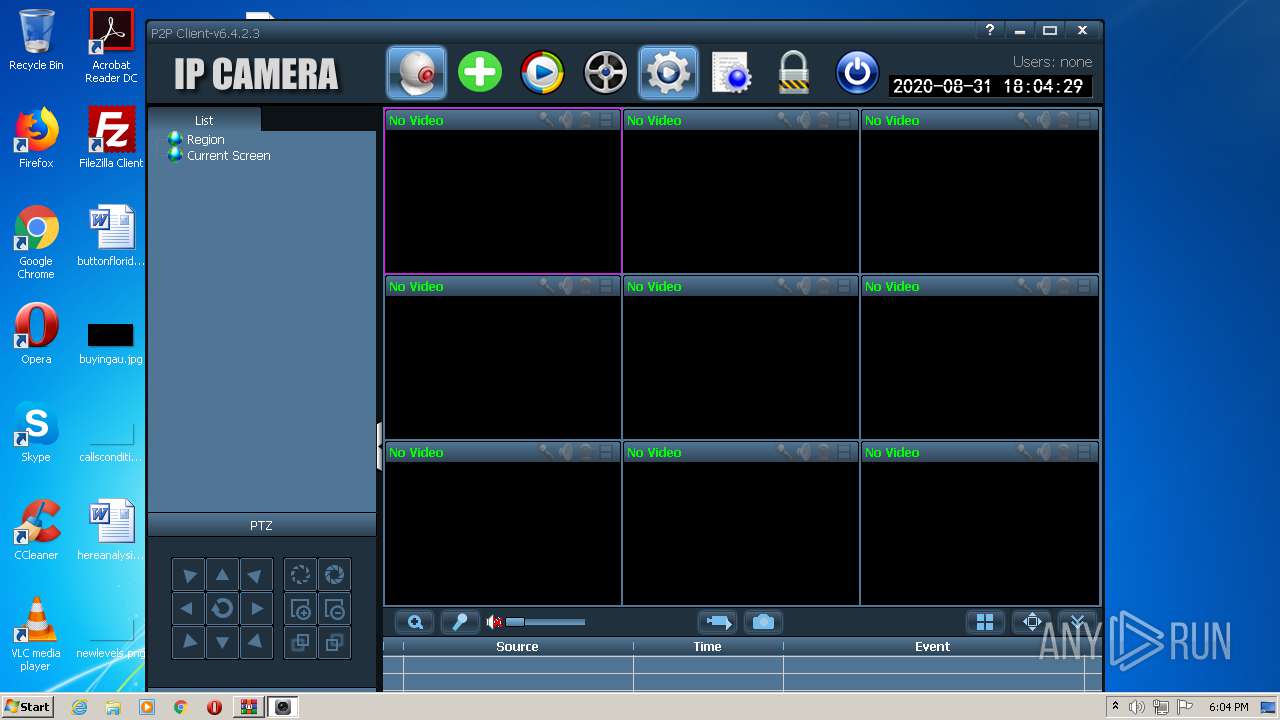Select the bottom-right video tile
This screenshot has width=1280, height=720.
[980, 524]
